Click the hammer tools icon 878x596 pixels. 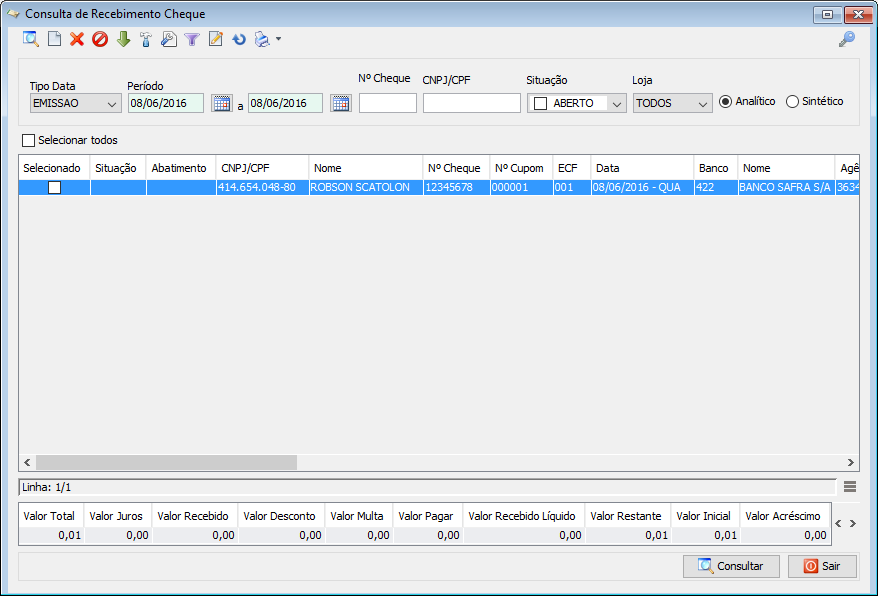[x=146, y=39]
